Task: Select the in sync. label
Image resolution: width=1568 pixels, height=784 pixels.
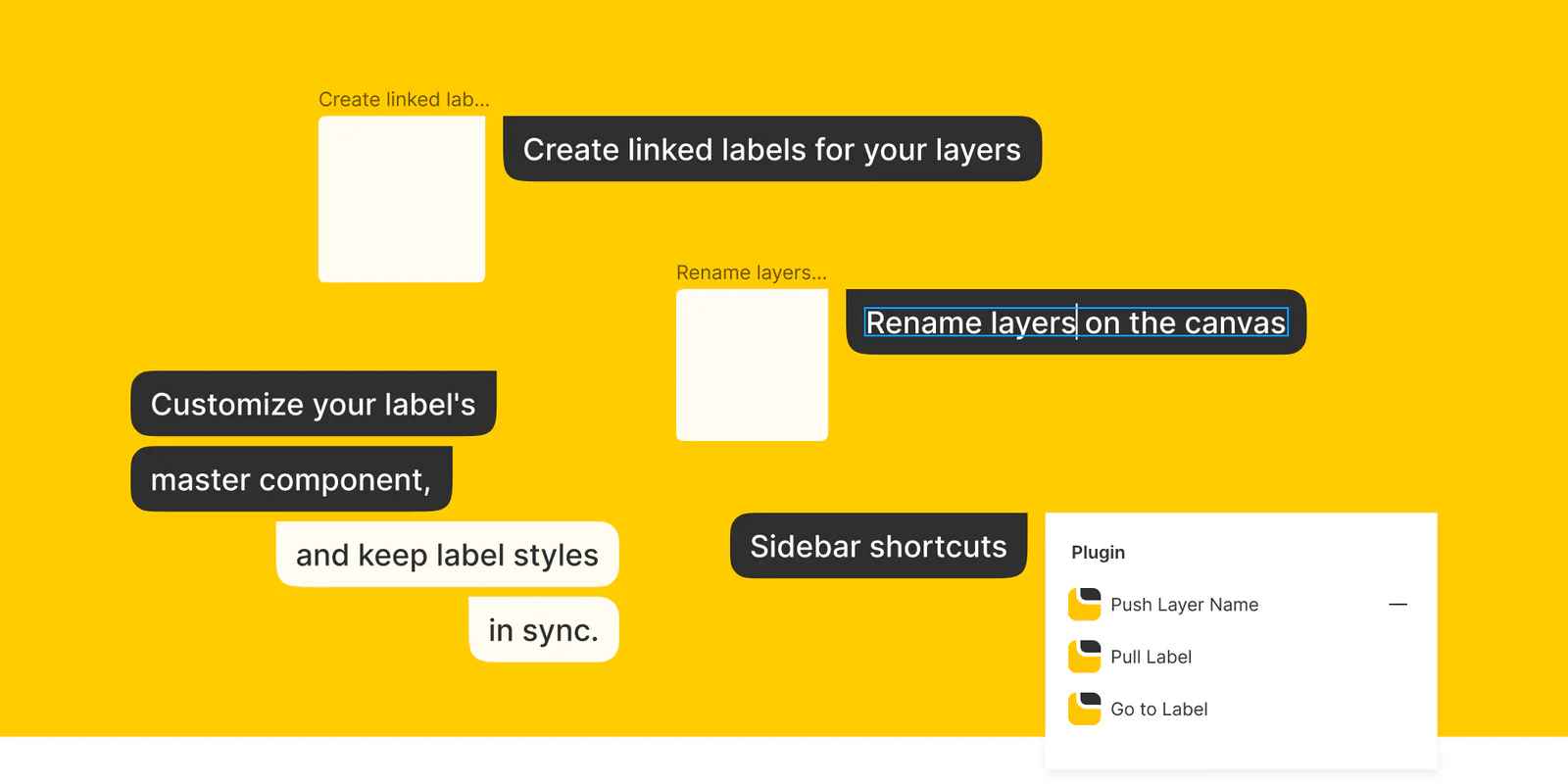Action: 544,630
